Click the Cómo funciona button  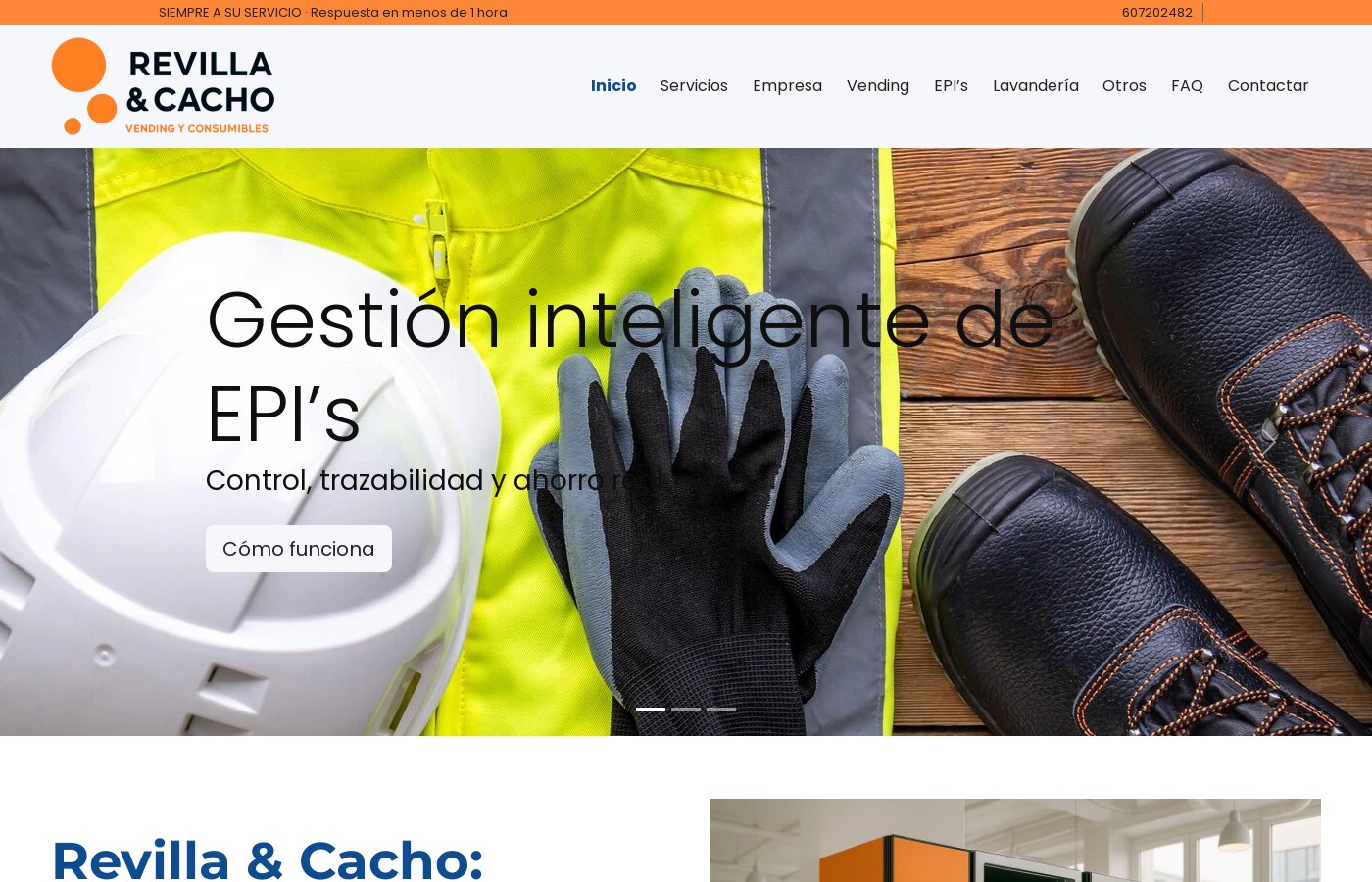pyautogui.click(x=299, y=549)
